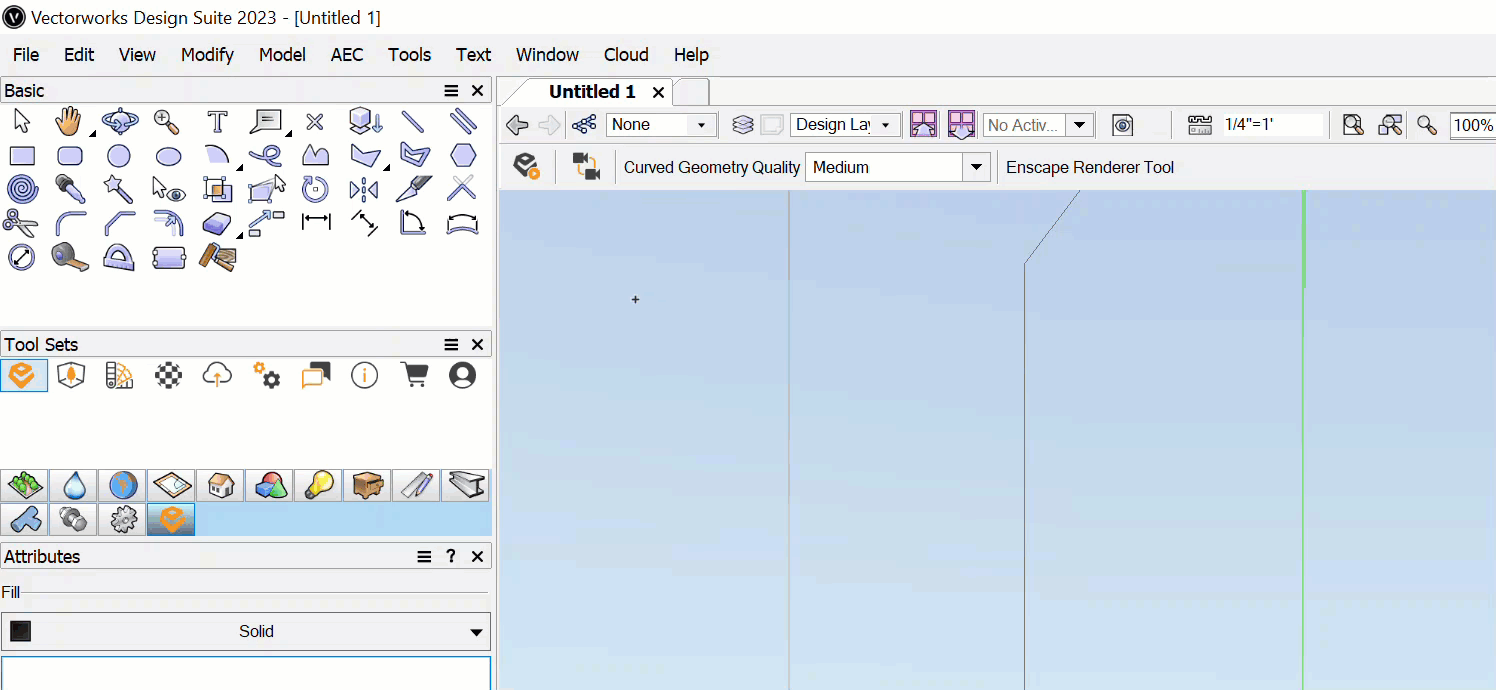Image resolution: width=1496 pixels, height=690 pixels.
Task: Select the Flyover orbit tool
Action: pyautogui.click(x=119, y=122)
